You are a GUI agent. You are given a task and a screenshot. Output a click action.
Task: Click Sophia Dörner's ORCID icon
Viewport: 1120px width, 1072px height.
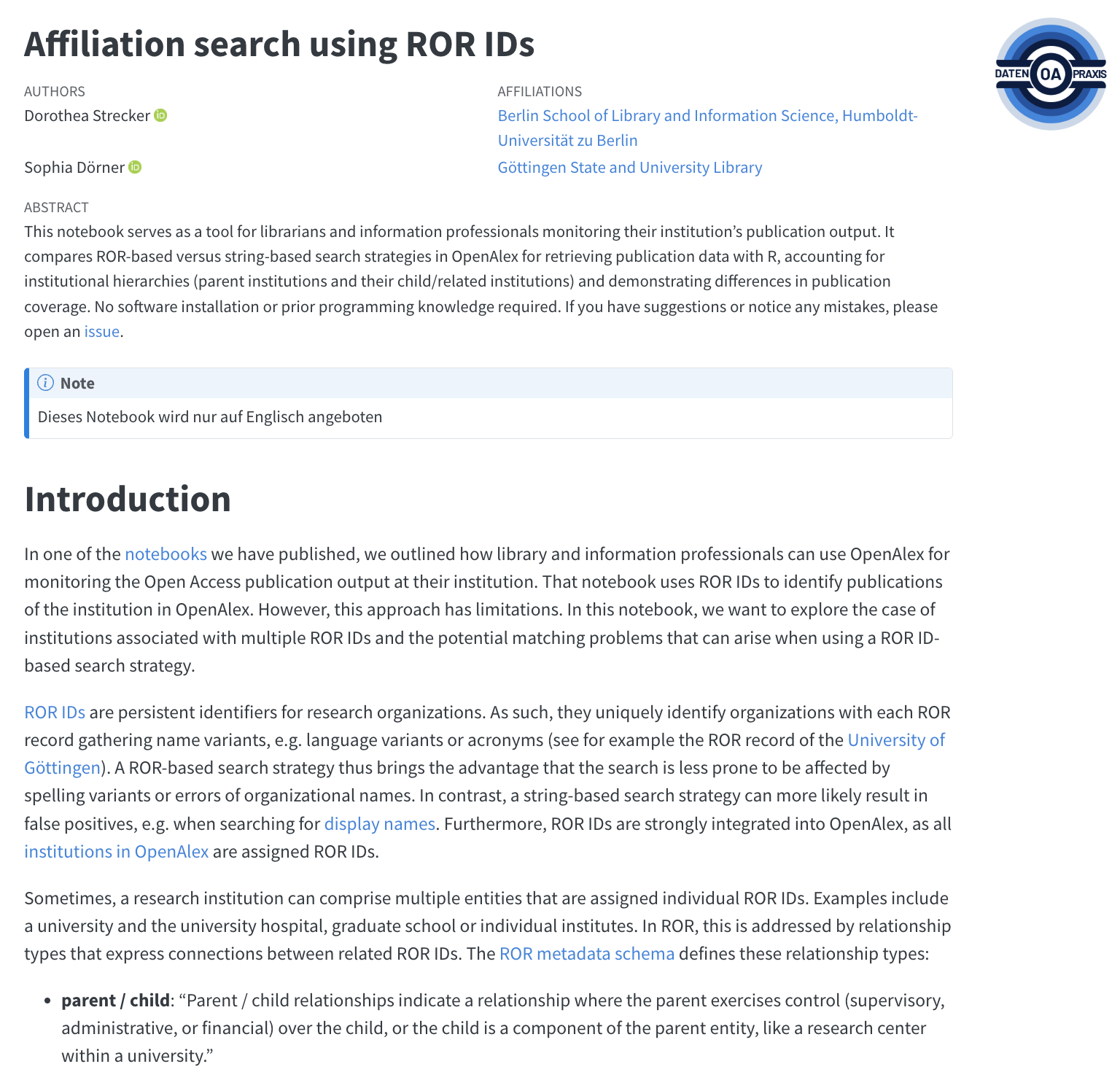click(x=135, y=167)
